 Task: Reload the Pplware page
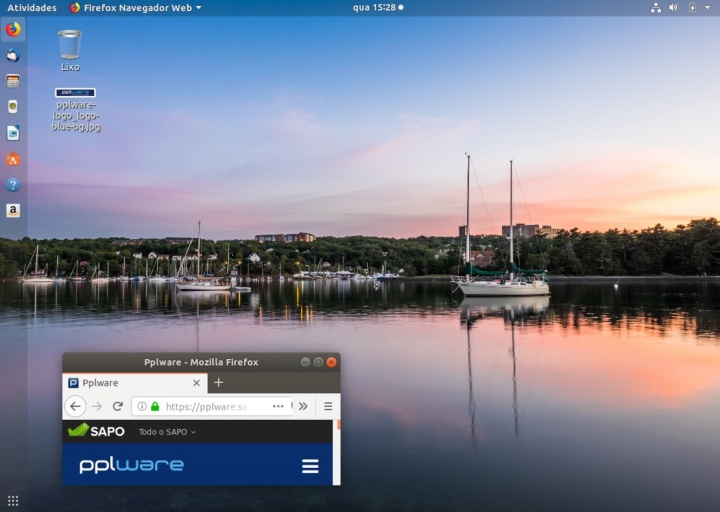point(117,406)
